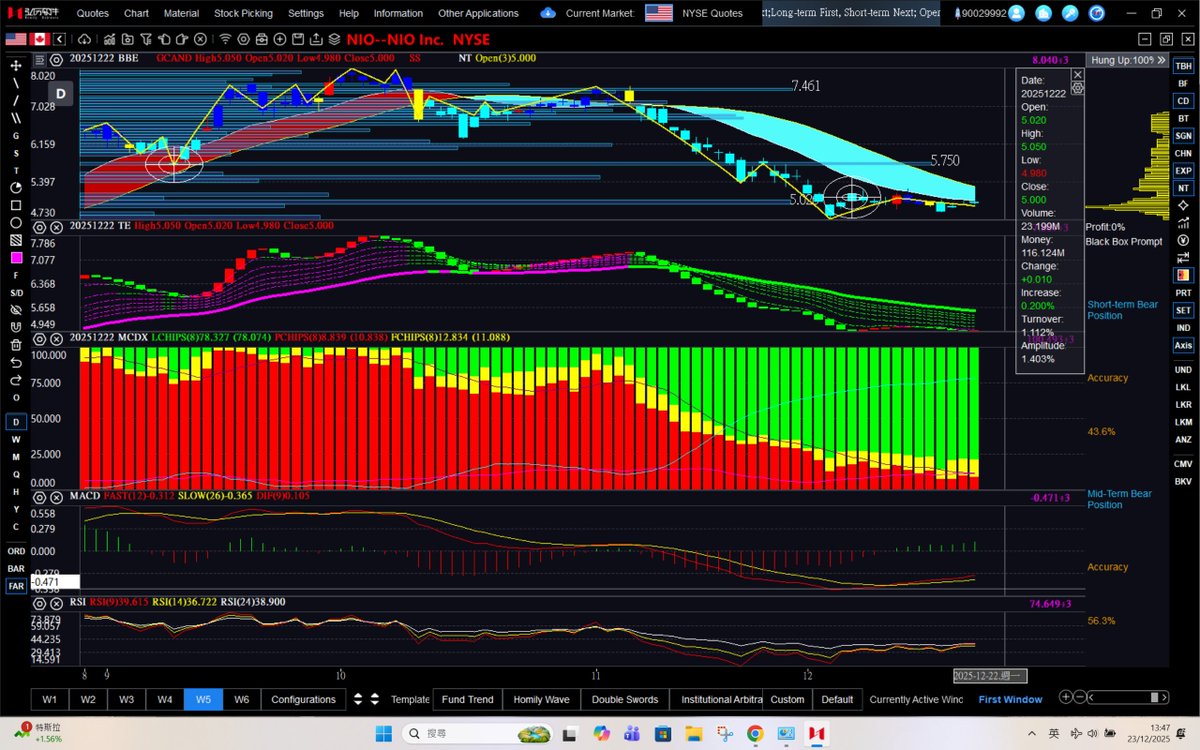The width and height of the screenshot is (1200, 750).
Task: Open the funnel filter icon in top toolbar
Action: pyautogui.click(x=146, y=38)
